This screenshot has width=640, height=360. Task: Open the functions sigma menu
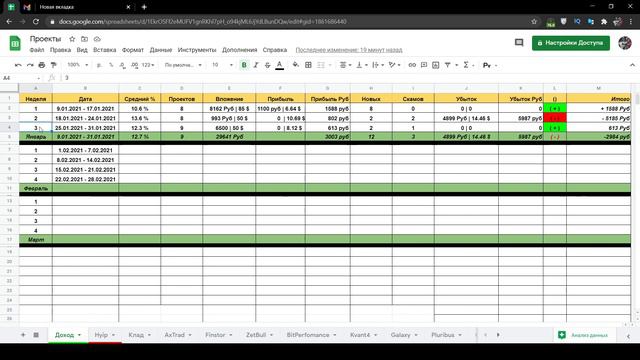coord(466,65)
